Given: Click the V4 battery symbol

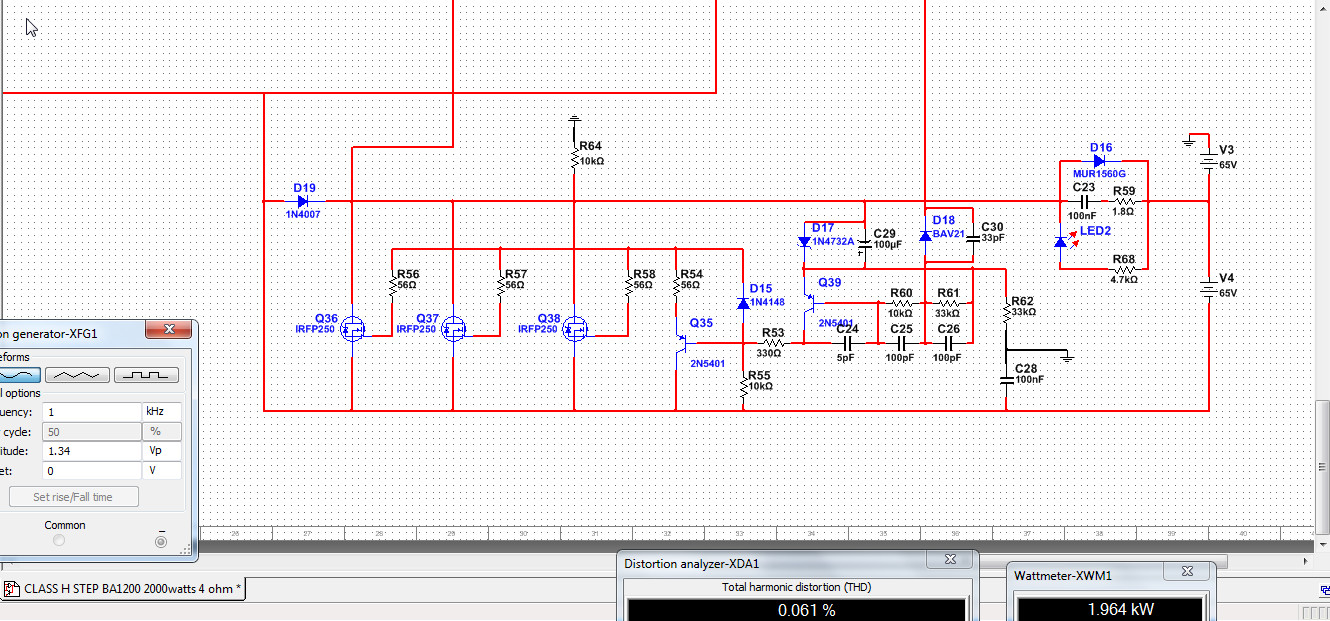Looking at the screenshot, I should click(x=1208, y=290).
